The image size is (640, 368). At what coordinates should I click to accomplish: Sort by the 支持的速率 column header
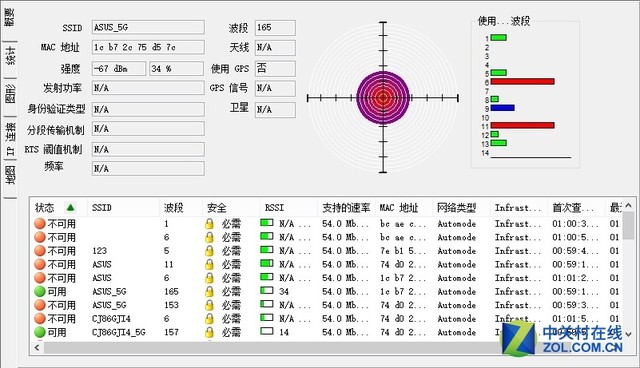pyautogui.click(x=346, y=208)
